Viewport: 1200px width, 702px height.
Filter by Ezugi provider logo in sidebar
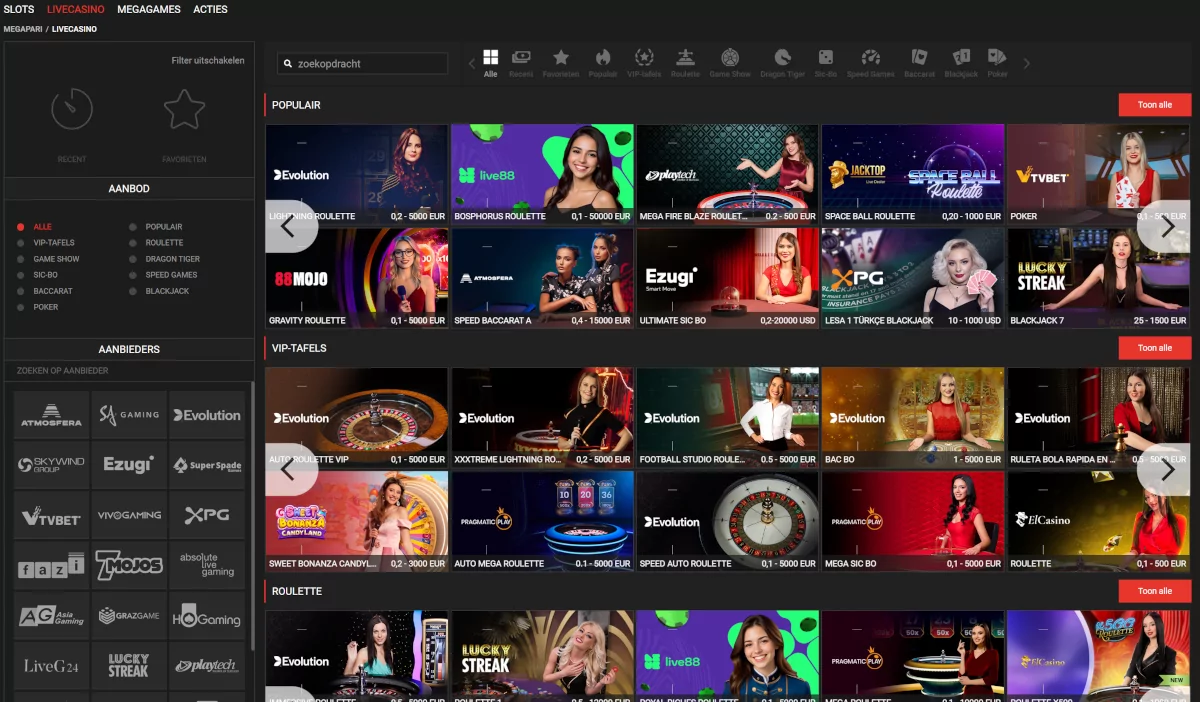(129, 465)
